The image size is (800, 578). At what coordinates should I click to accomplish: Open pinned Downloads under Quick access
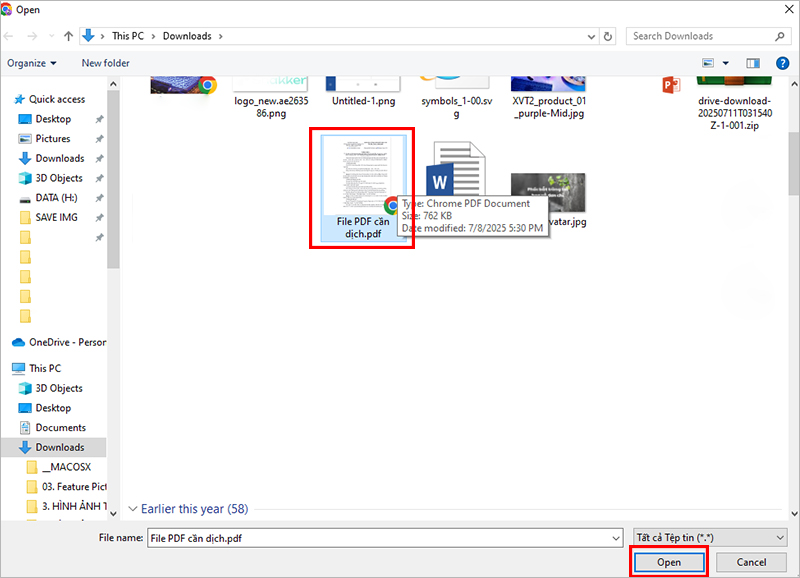(52, 159)
